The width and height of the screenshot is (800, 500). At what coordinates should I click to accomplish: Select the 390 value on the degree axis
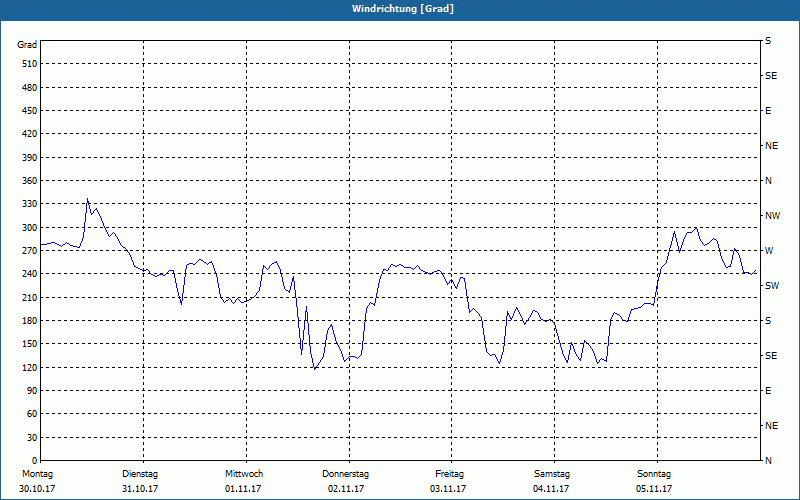click(30, 158)
